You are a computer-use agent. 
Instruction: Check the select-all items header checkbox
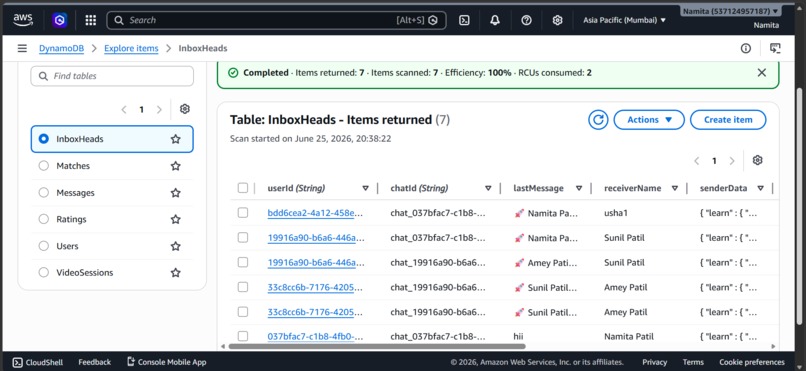pos(243,188)
